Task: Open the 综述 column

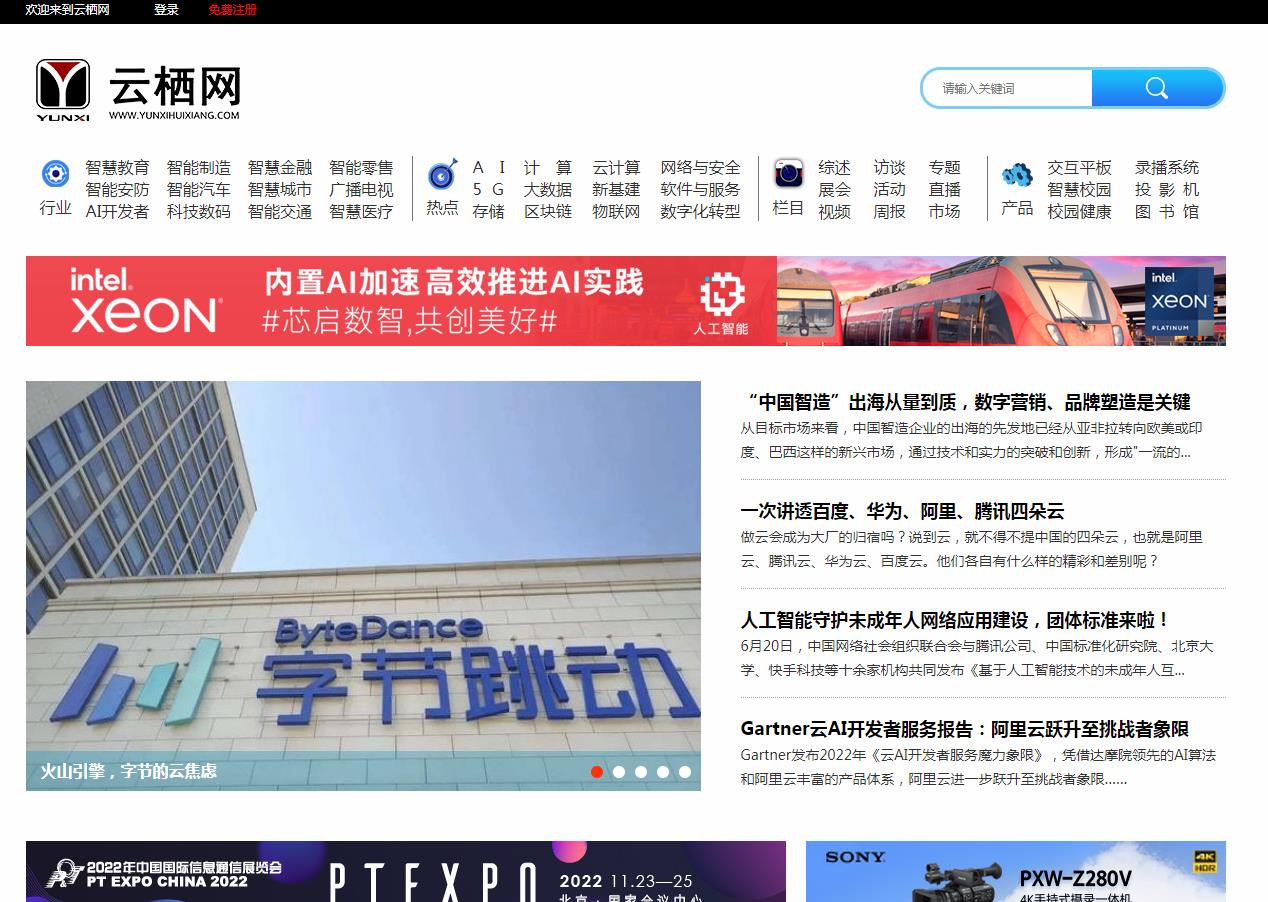Action: click(x=834, y=168)
